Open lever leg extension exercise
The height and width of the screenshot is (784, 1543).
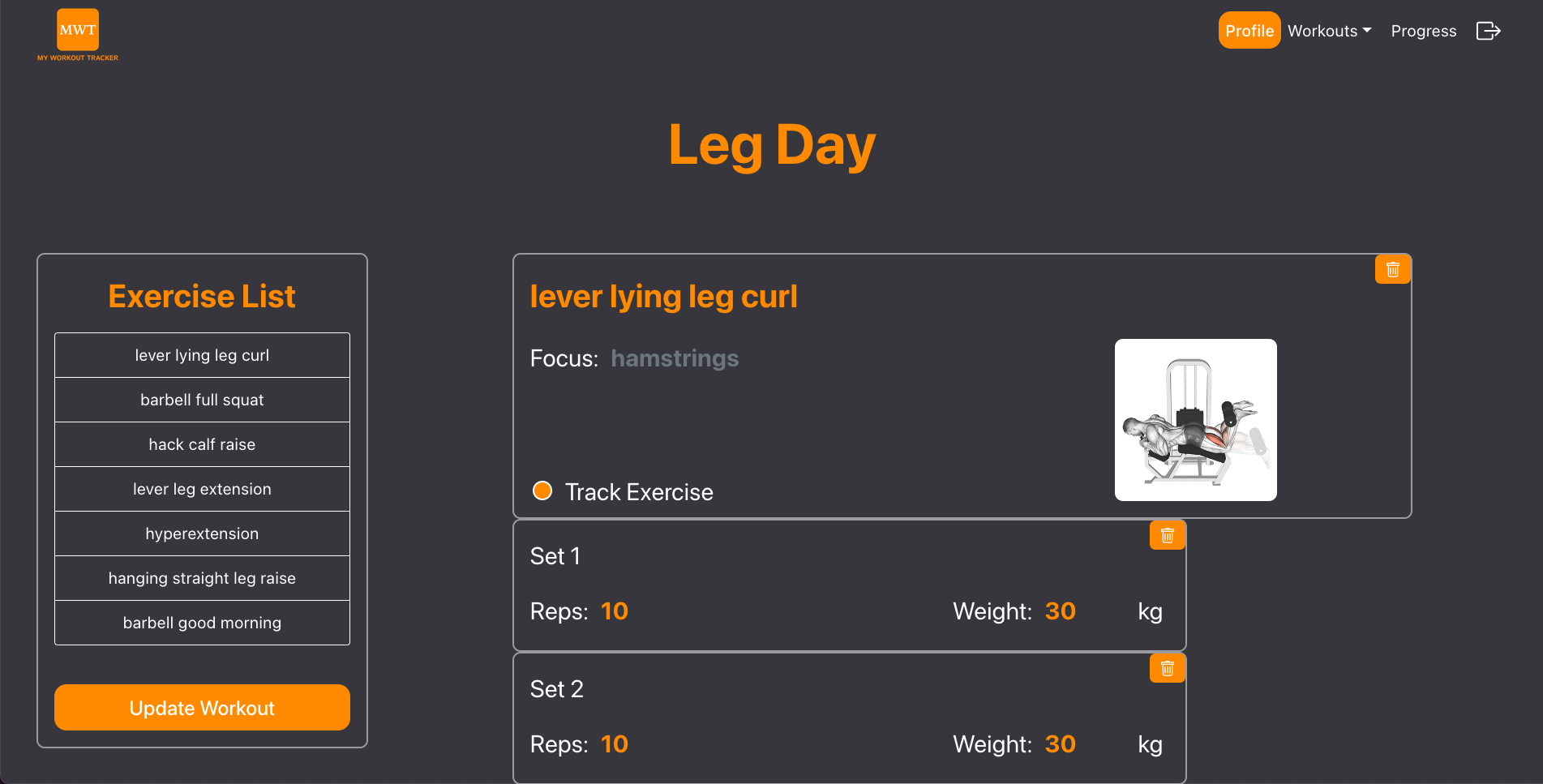pos(202,489)
